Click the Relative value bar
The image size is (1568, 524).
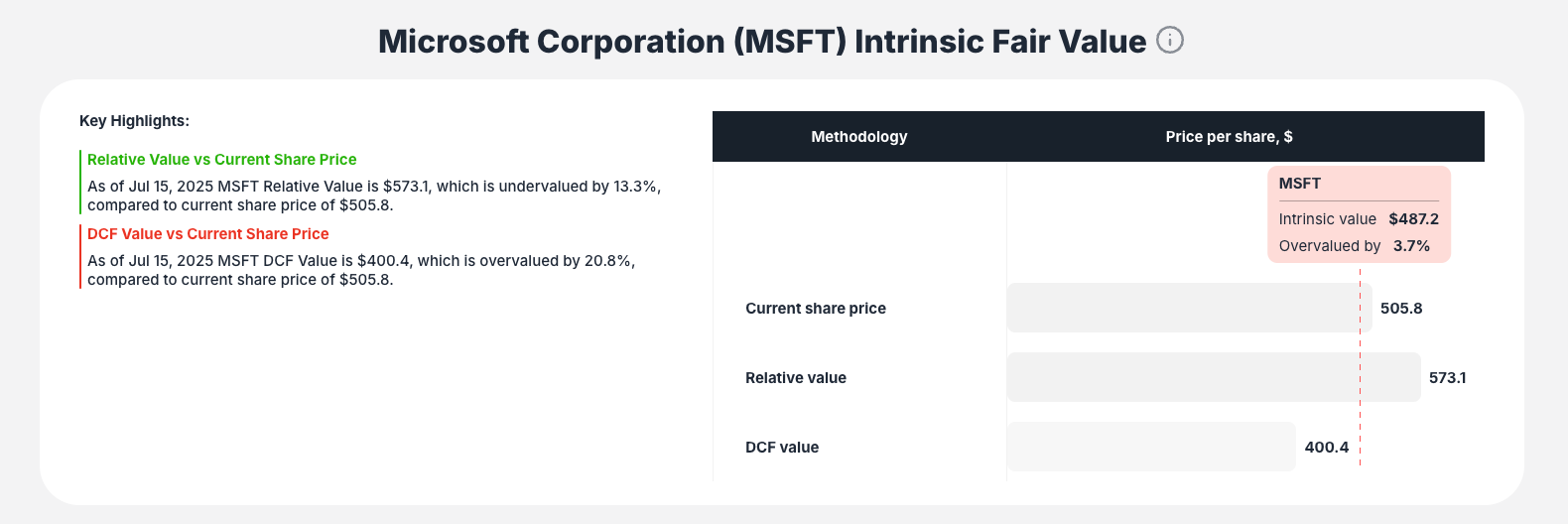coord(1213,377)
